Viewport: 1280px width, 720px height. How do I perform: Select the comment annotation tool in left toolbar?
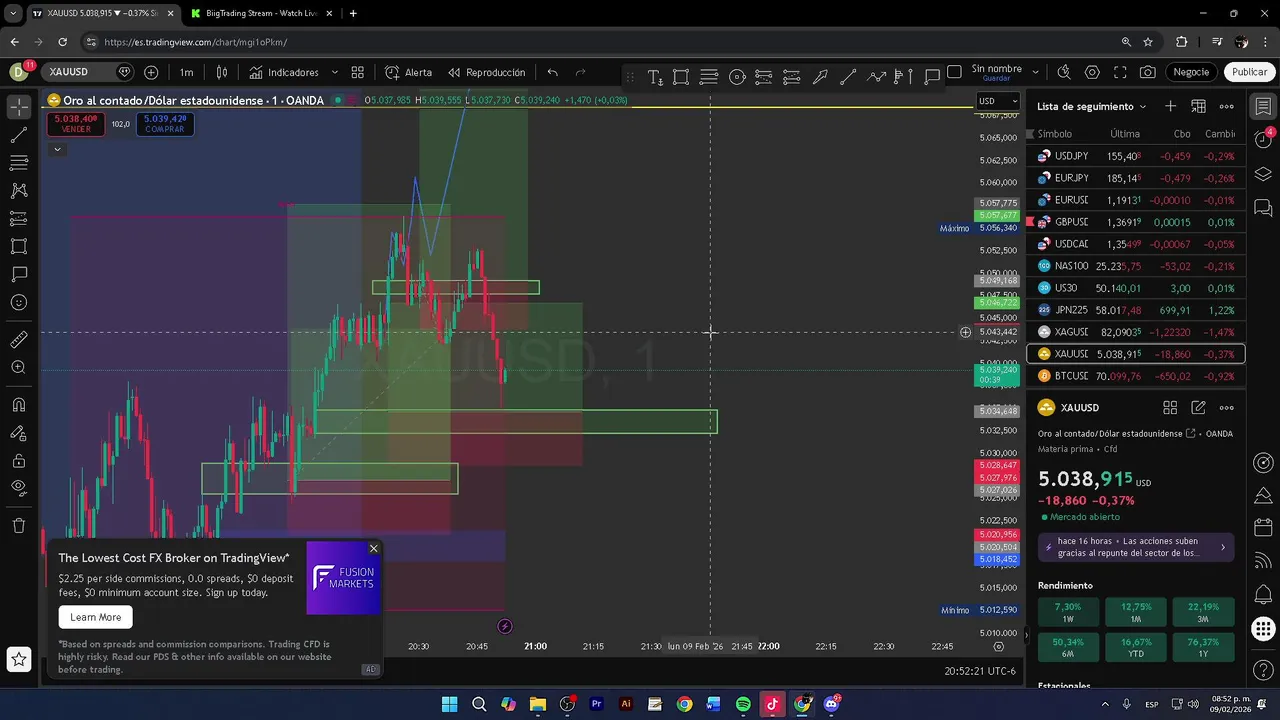19,274
